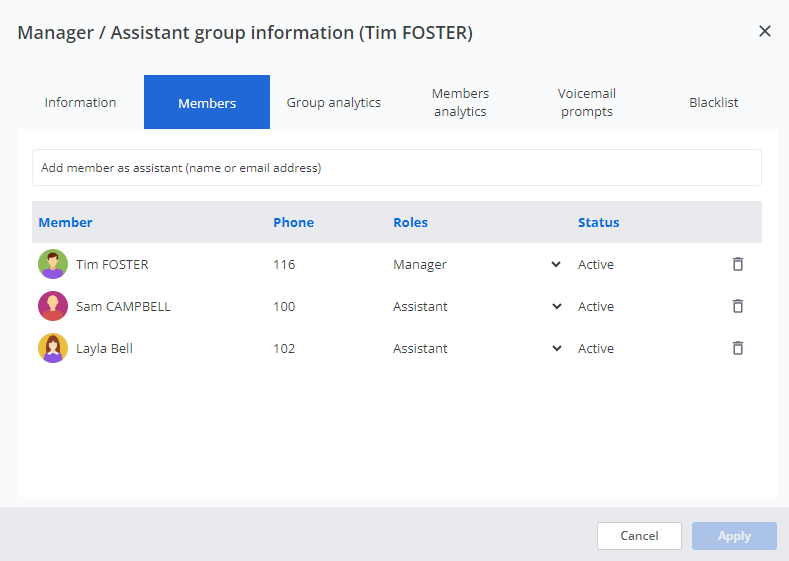The height and width of the screenshot is (561, 789).
Task: Sort by the Status column header
Action: 598,223
